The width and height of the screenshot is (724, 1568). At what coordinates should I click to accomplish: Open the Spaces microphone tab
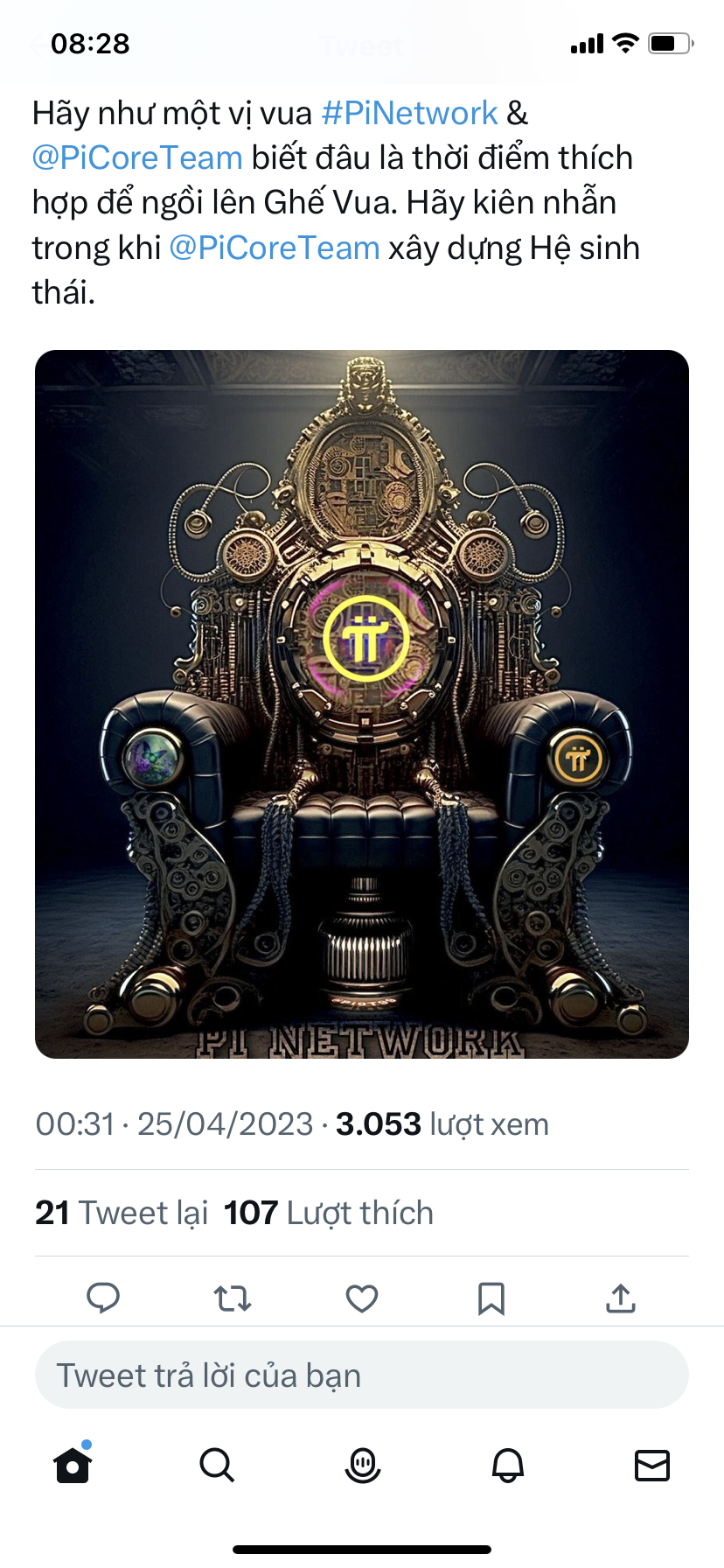pos(363,1465)
